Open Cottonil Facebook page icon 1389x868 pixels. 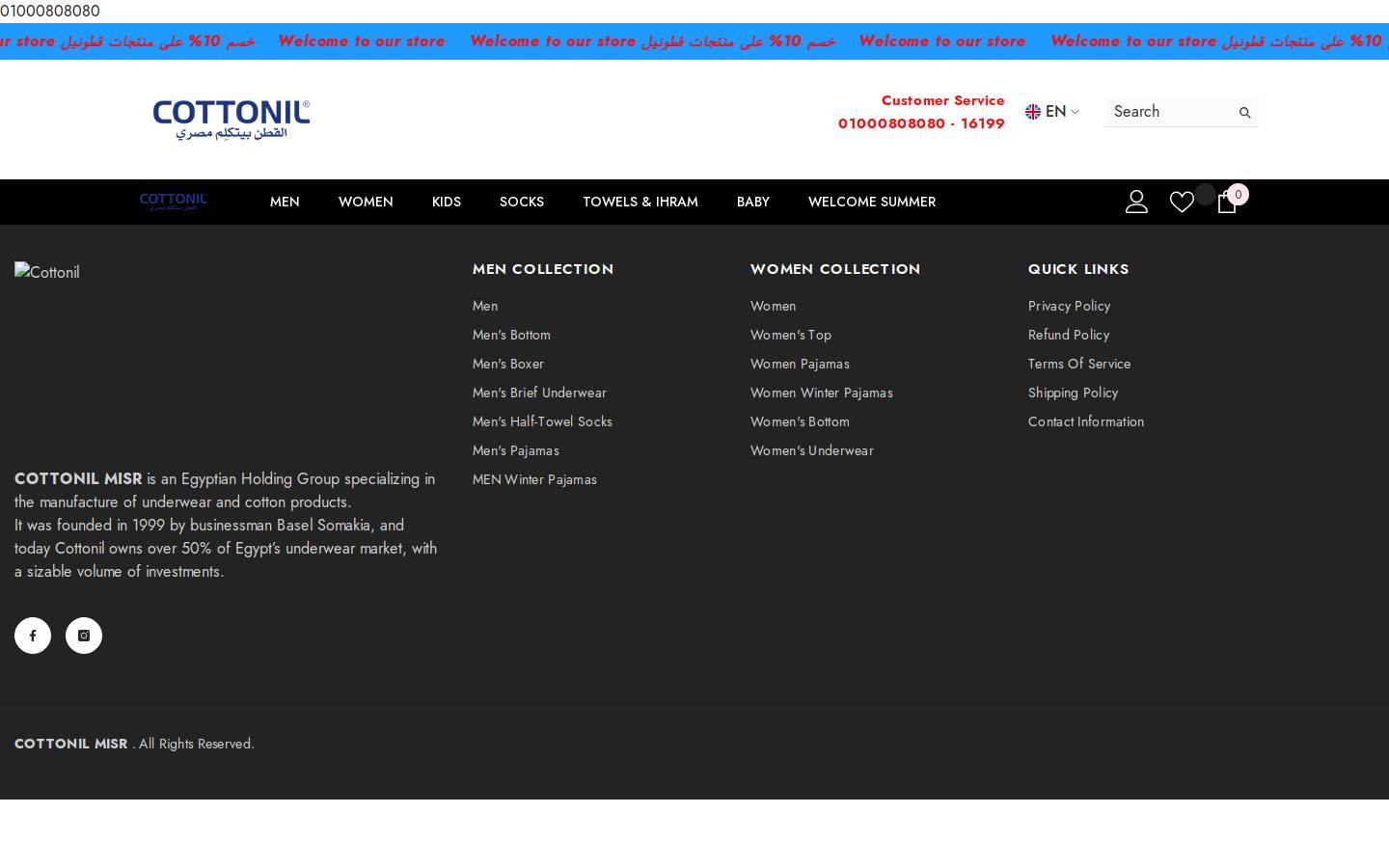coord(33,636)
